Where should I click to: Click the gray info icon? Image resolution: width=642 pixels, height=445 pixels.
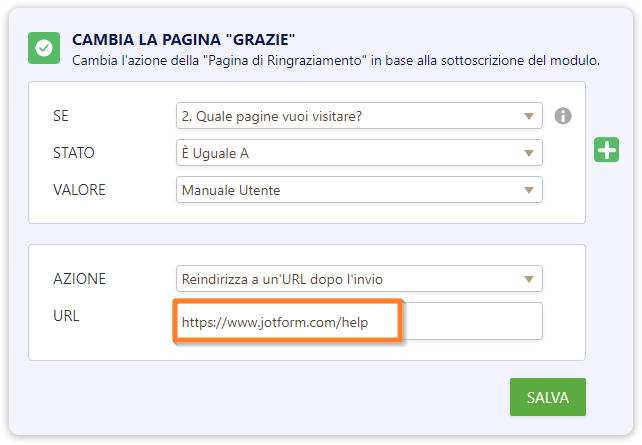[563, 116]
